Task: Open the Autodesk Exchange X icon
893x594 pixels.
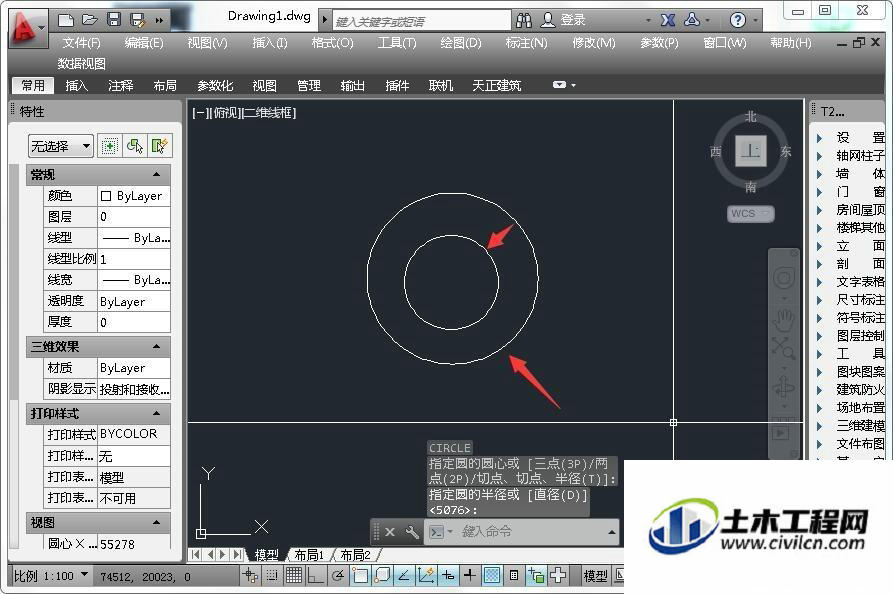Action: tap(667, 21)
